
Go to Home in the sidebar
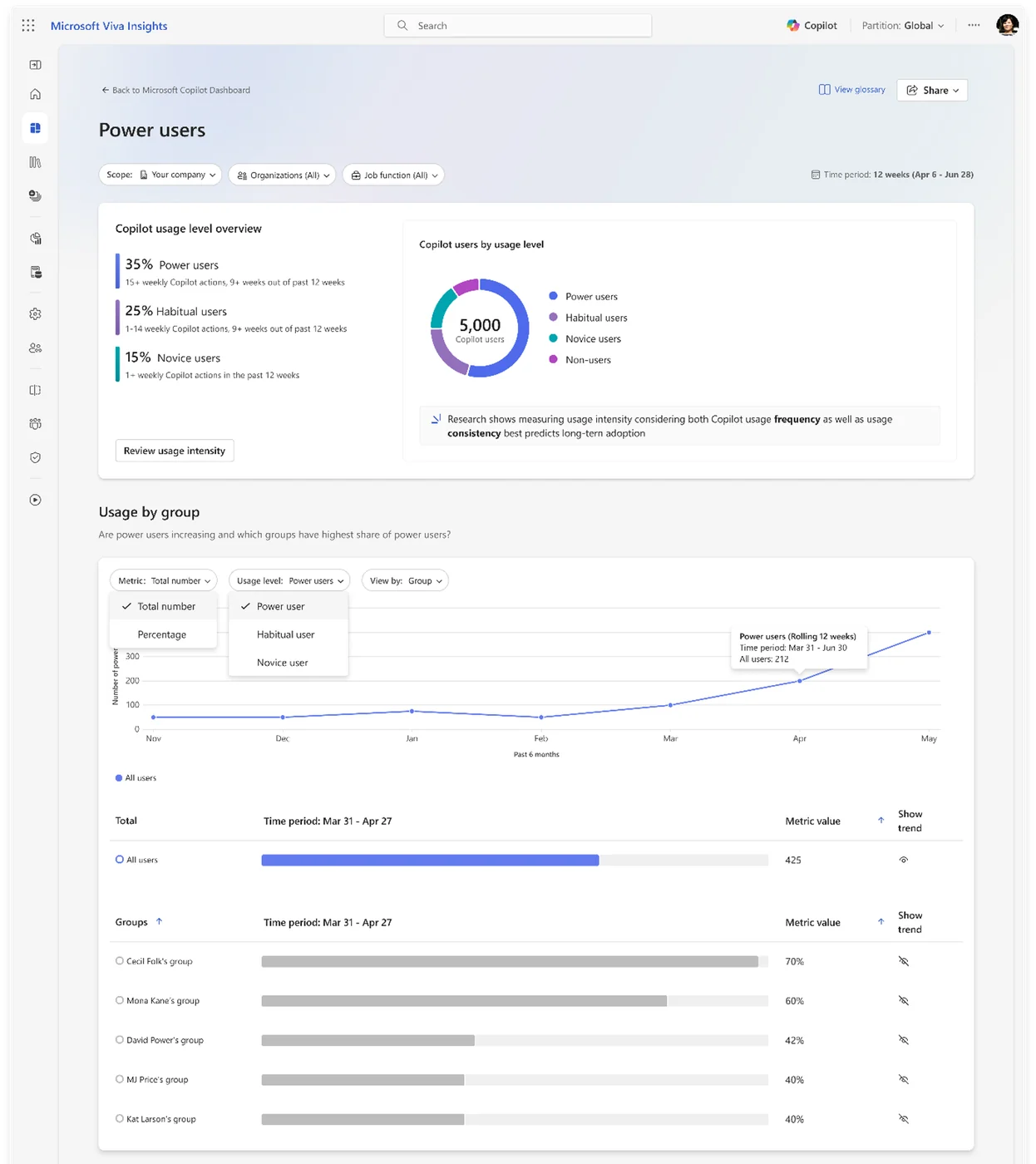pyautogui.click(x=35, y=95)
